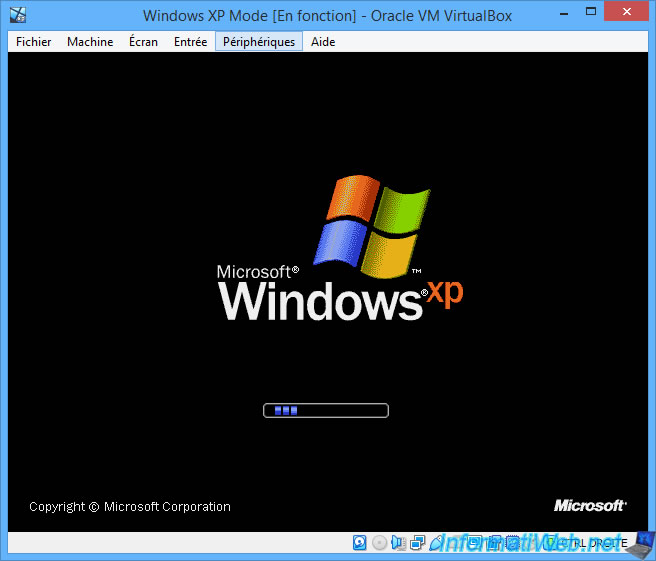The image size is (656, 561).
Task: Click the audio speaker status icon
Action: coord(398,543)
